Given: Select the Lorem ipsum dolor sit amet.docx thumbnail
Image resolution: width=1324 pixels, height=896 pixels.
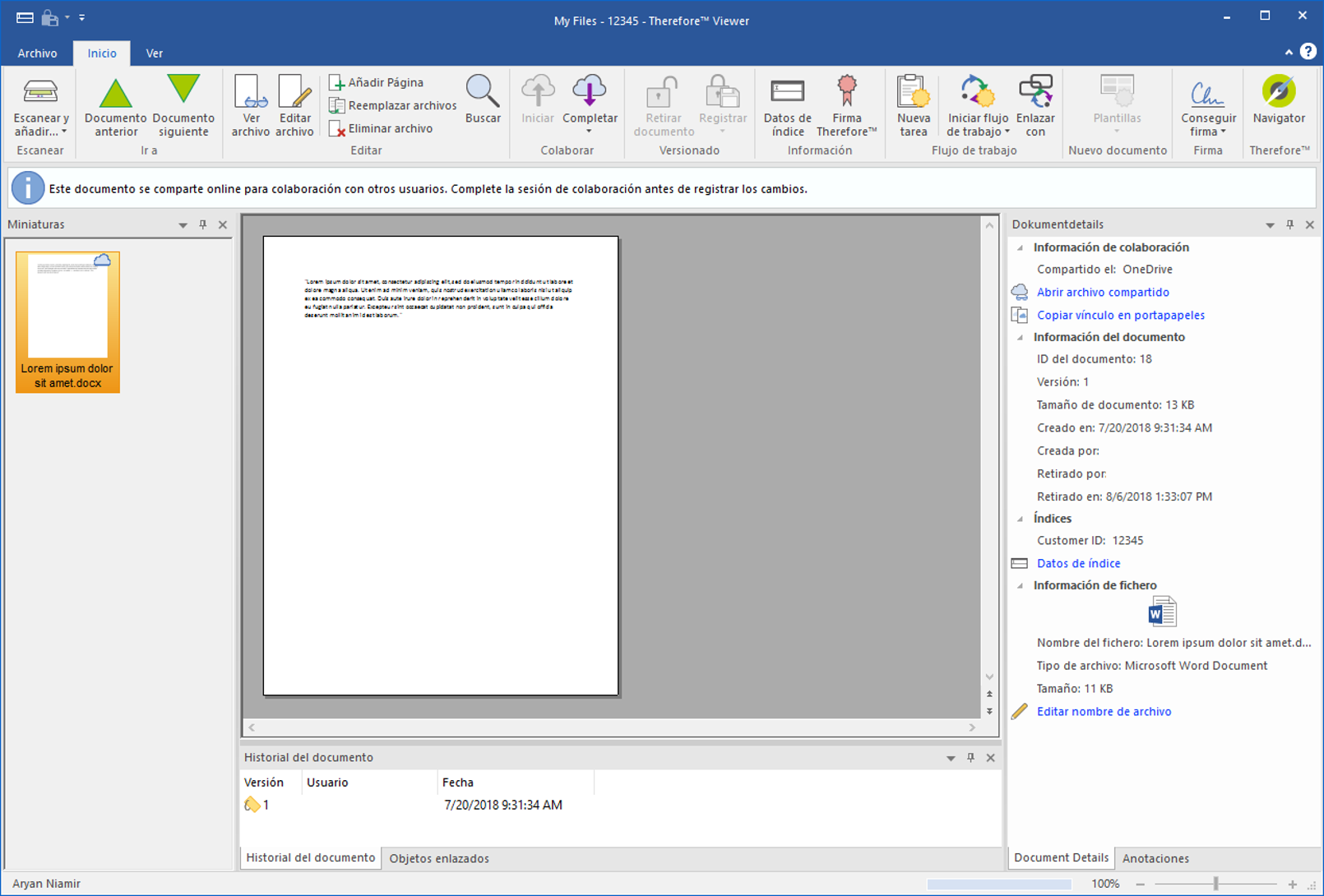Looking at the screenshot, I should pyautogui.click(x=67, y=322).
